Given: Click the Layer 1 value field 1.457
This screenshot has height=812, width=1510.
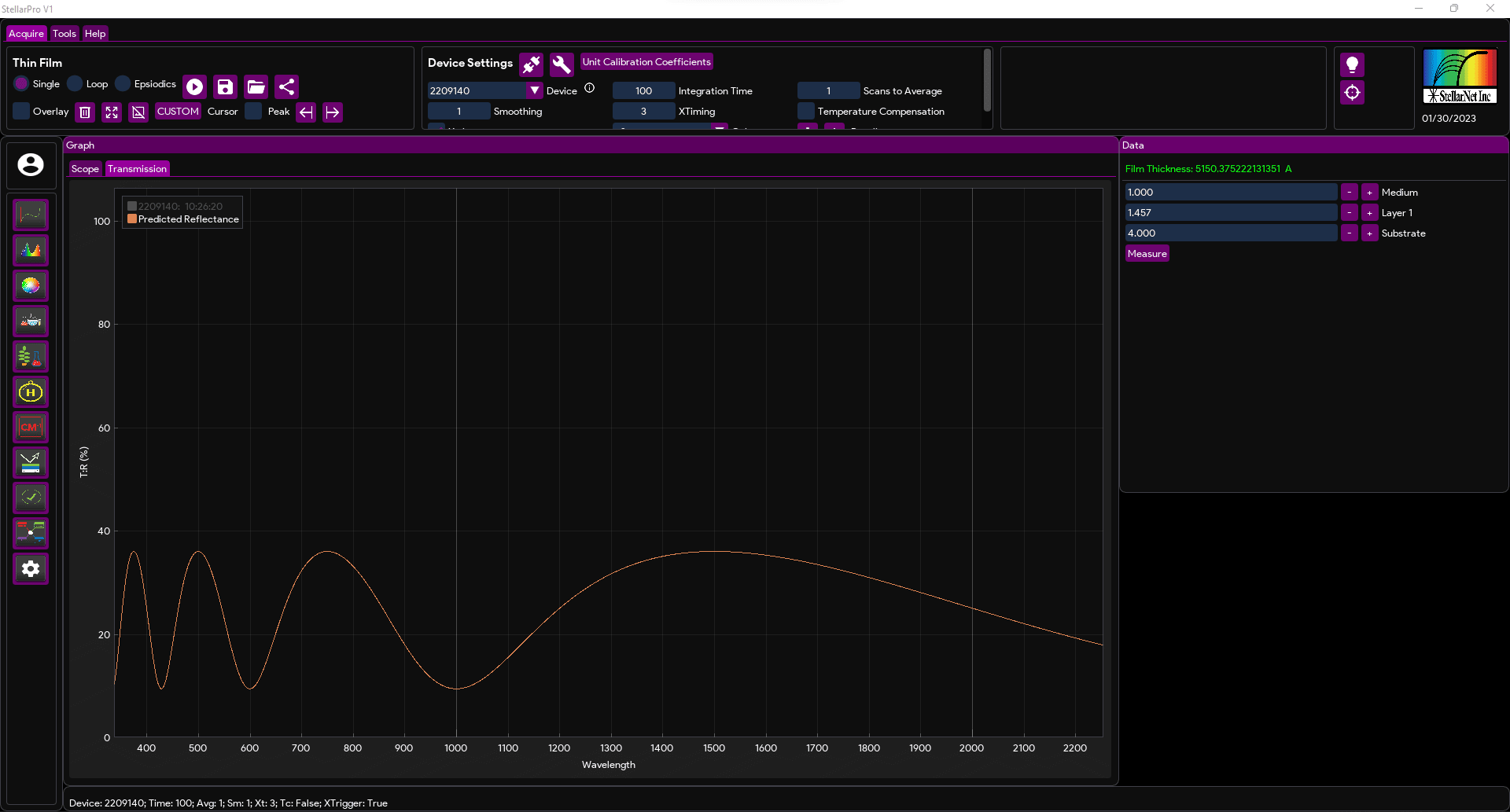Looking at the screenshot, I should tap(1231, 213).
